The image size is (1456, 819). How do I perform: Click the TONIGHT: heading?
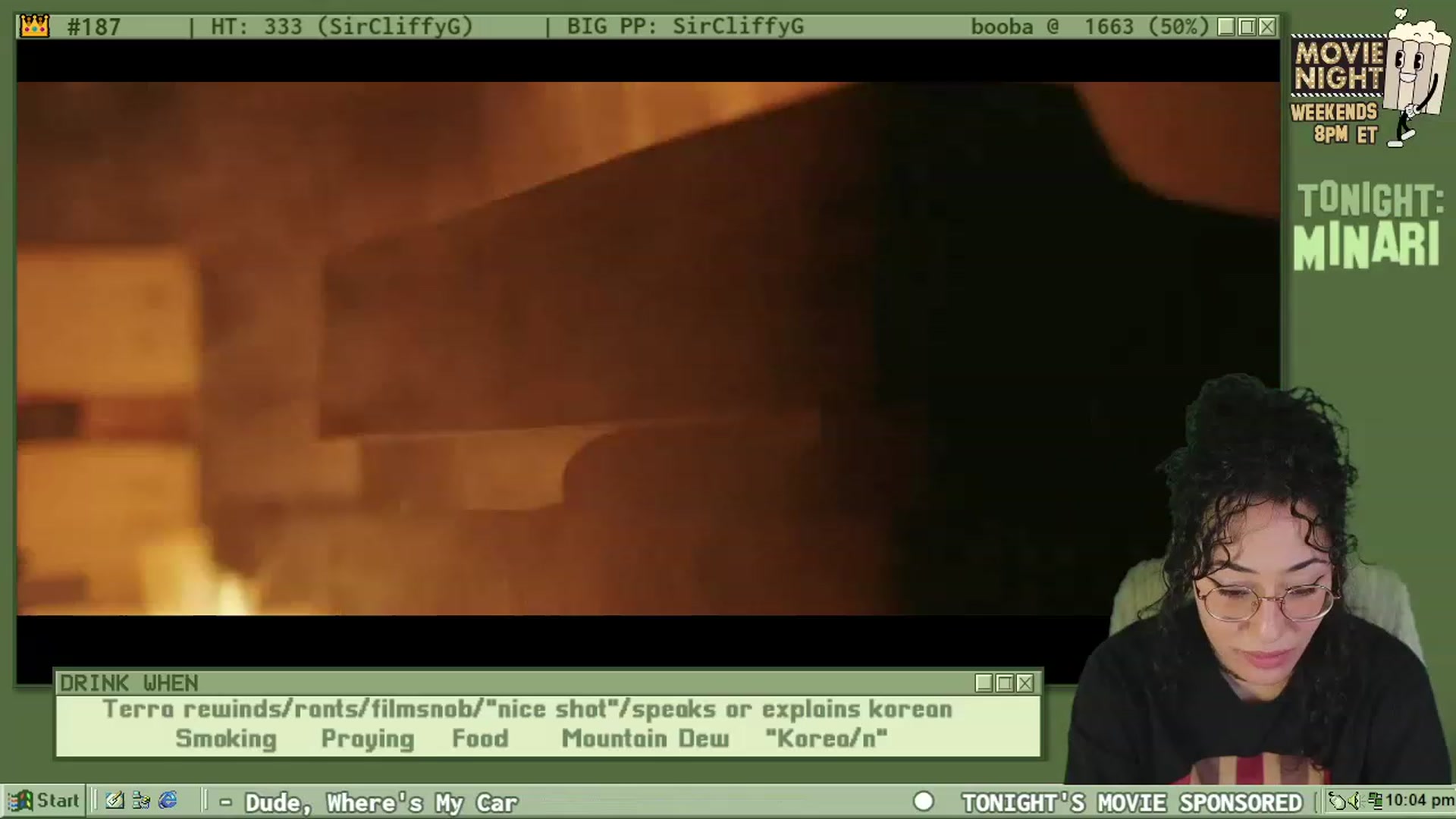pyautogui.click(x=1370, y=201)
